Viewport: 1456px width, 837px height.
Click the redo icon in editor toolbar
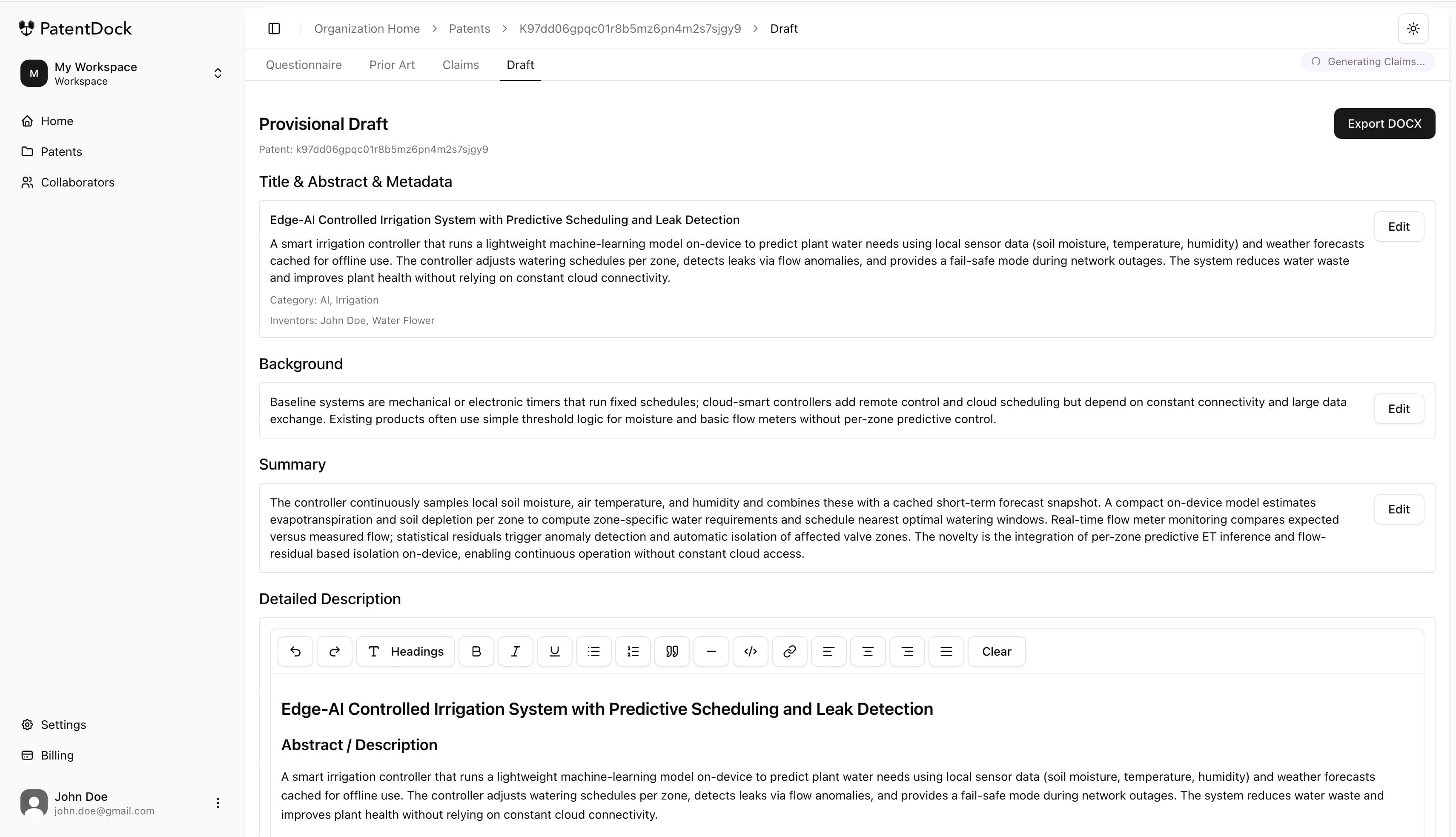tap(334, 651)
